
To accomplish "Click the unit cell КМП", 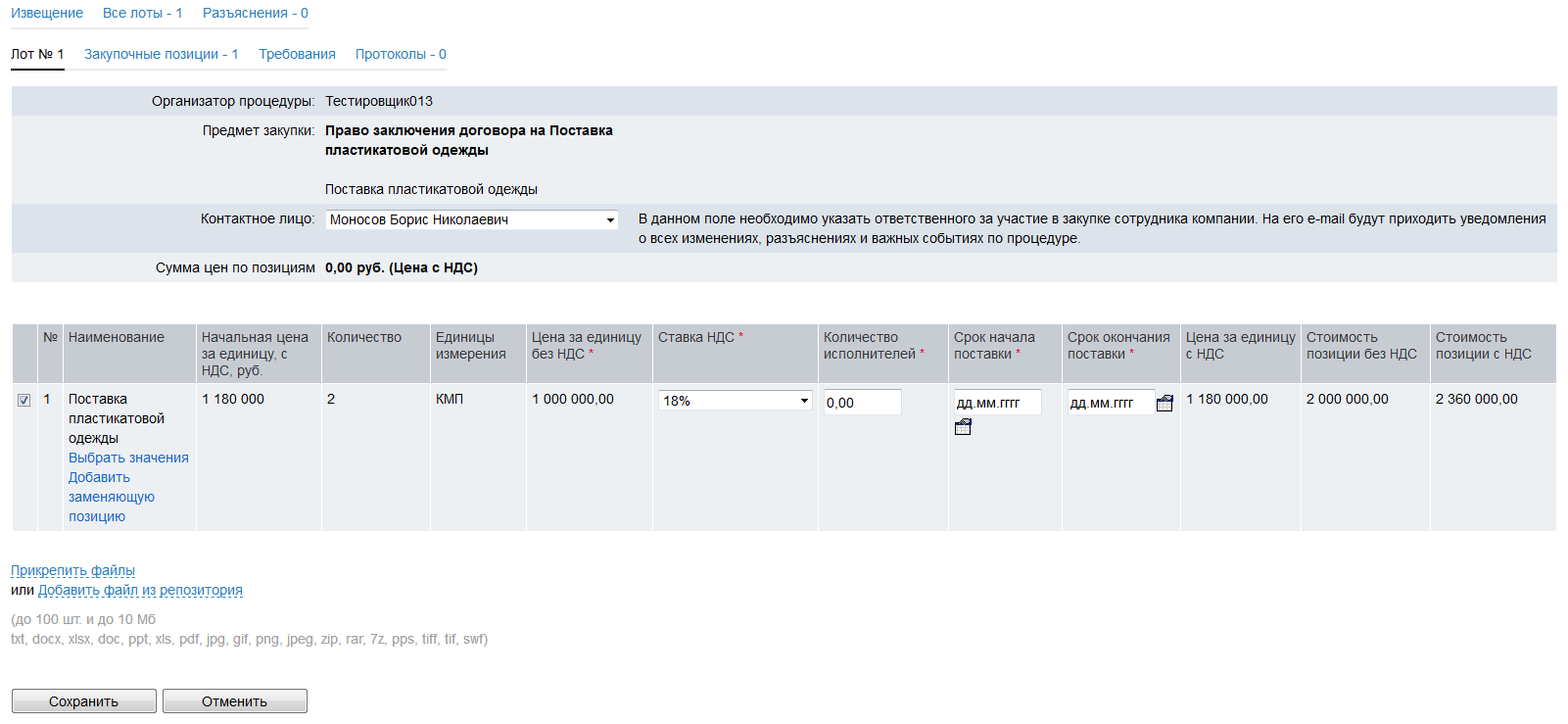I will (x=450, y=399).
